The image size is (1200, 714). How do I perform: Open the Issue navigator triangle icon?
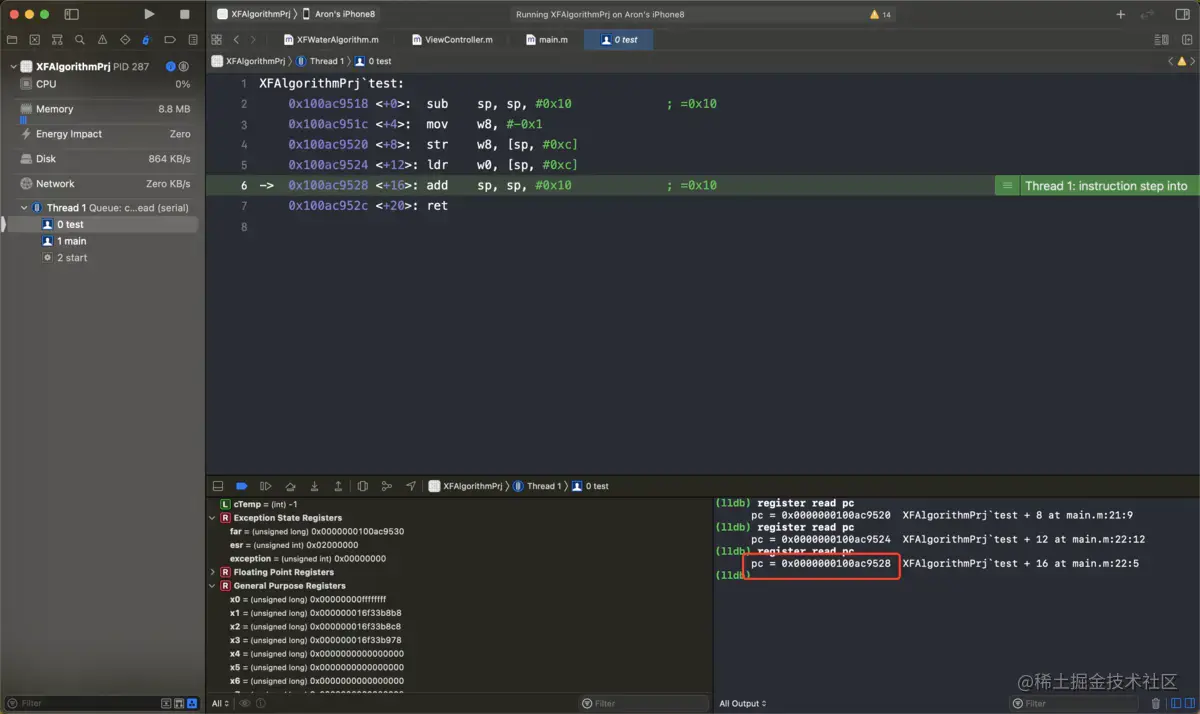(x=101, y=40)
